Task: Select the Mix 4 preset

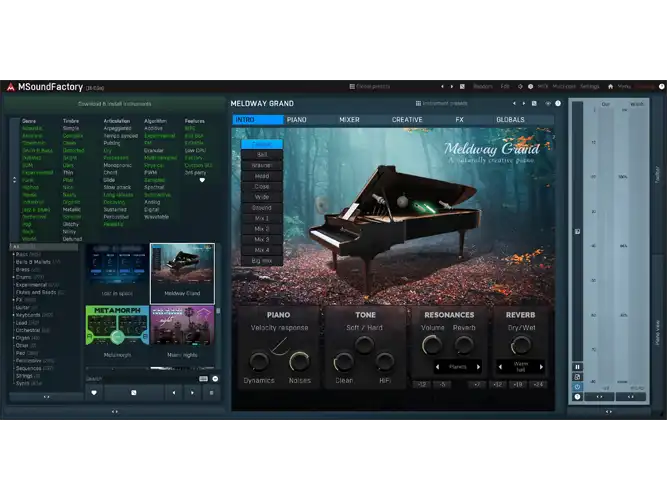Action: (x=262, y=250)
